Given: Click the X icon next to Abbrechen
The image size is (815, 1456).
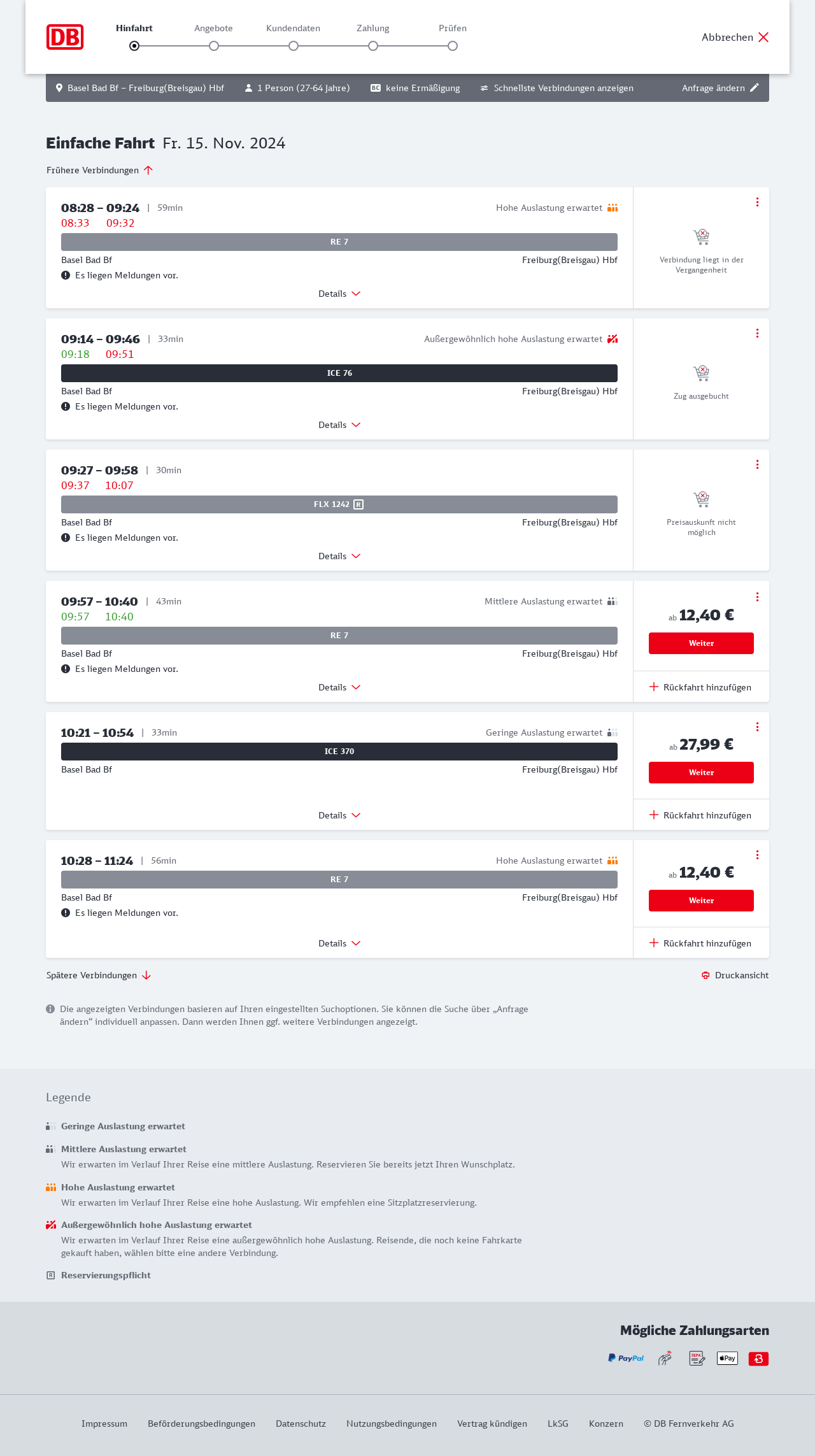Looking at the screenshot, I should (x=763, y=37).
